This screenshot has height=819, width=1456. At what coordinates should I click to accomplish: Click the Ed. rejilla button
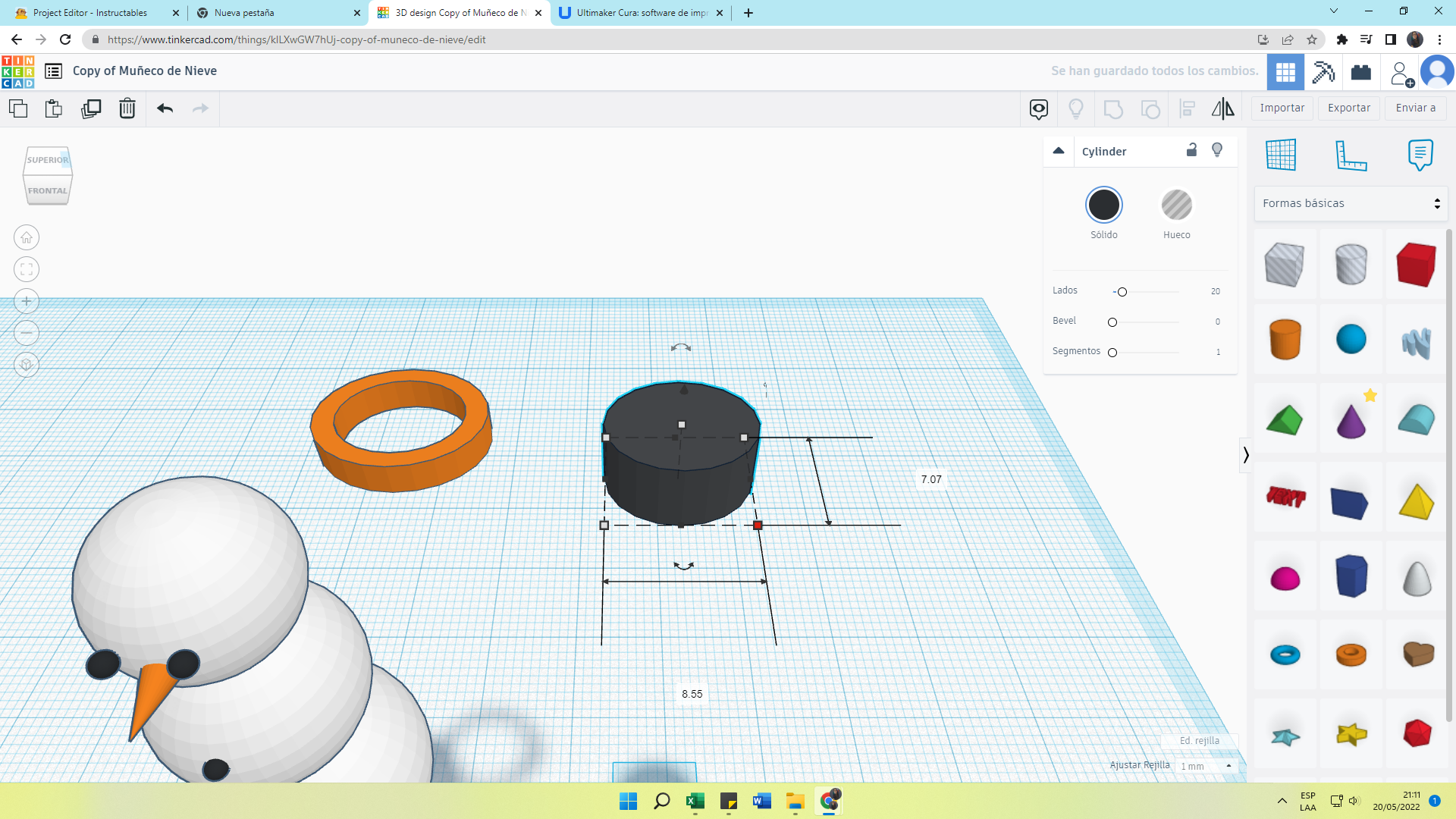point(1200,741)
